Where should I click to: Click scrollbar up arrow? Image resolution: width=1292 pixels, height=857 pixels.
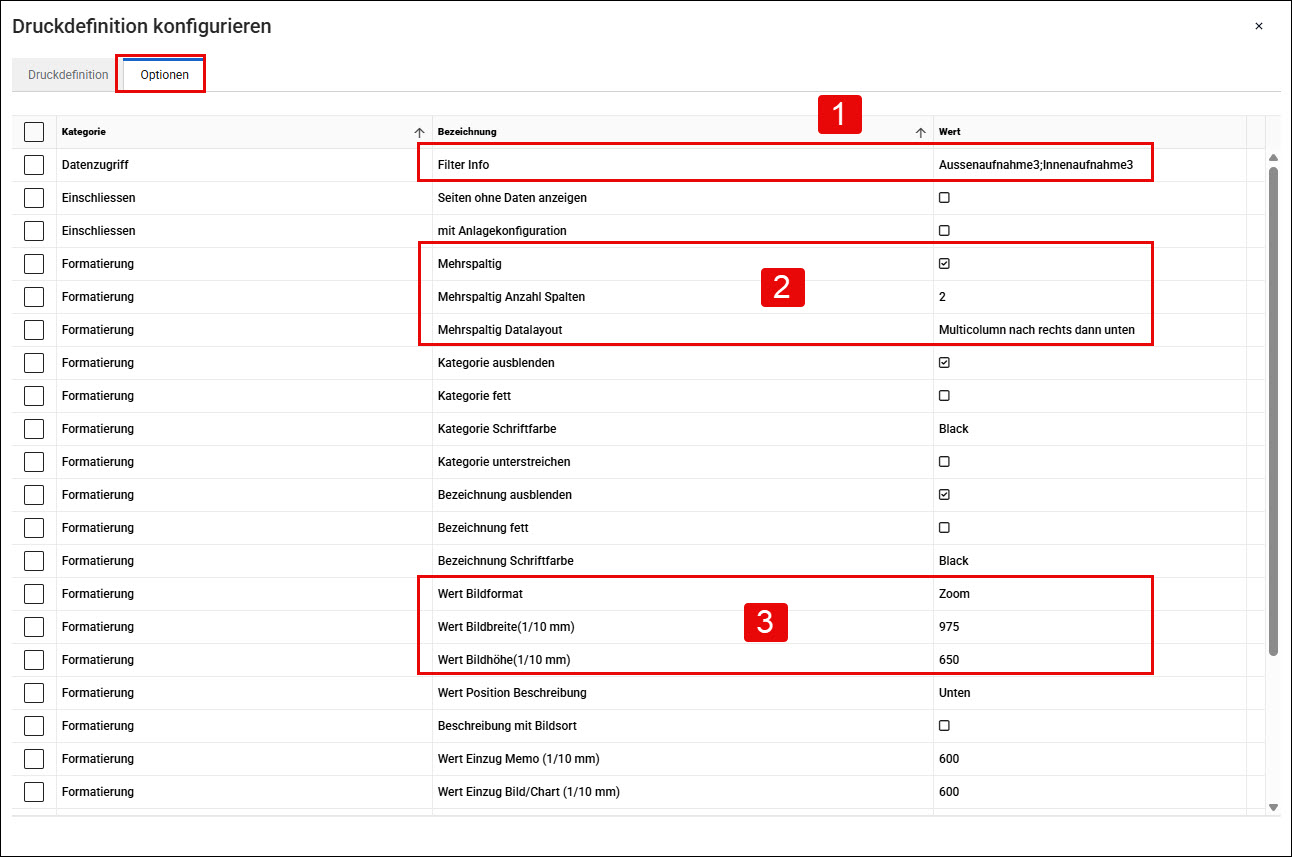1273,158
